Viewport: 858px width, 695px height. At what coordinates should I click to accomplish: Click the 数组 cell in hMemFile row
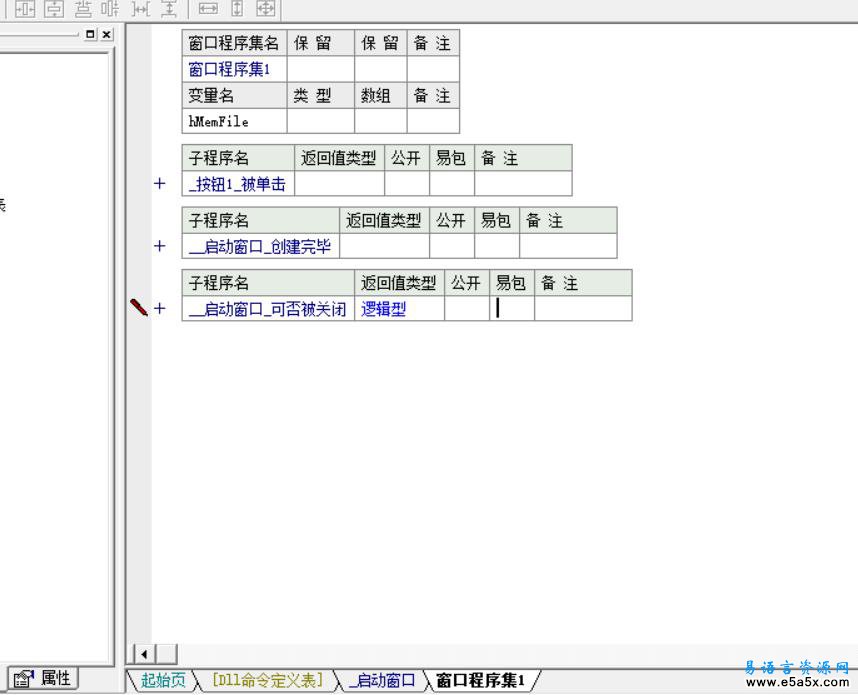click(381, 121)
